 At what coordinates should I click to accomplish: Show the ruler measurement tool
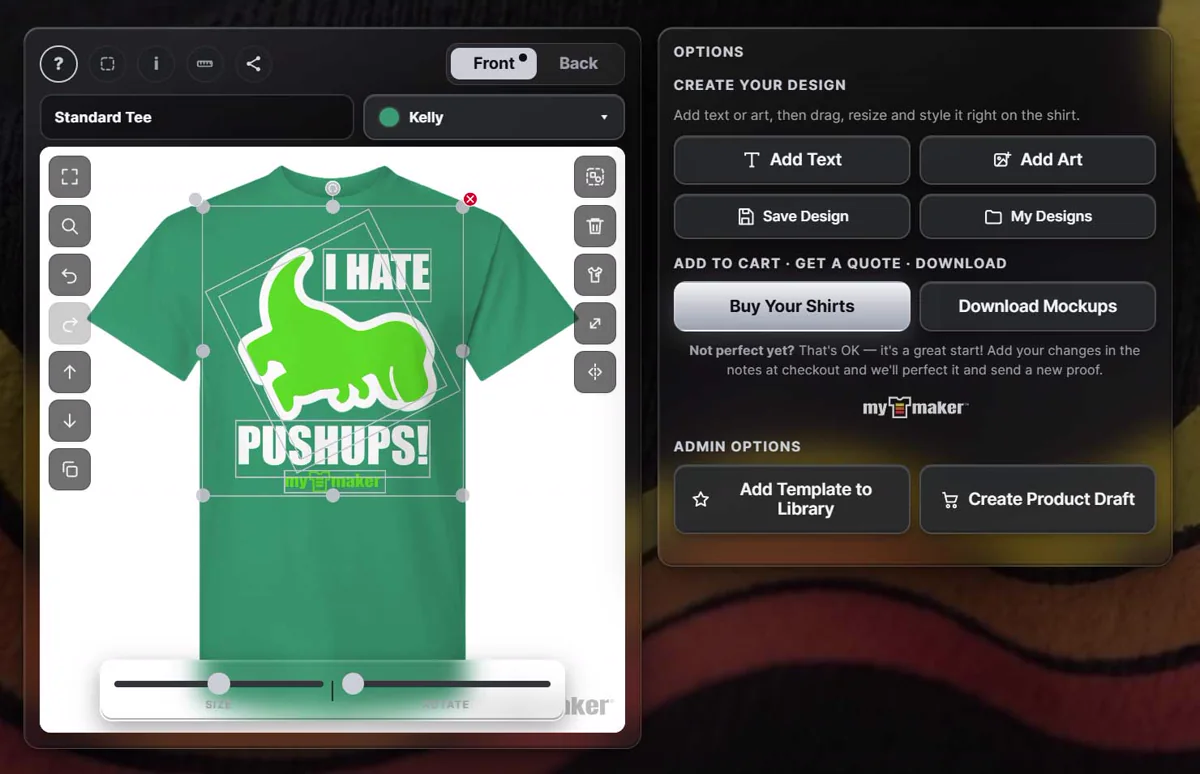(x=205, y=64)
